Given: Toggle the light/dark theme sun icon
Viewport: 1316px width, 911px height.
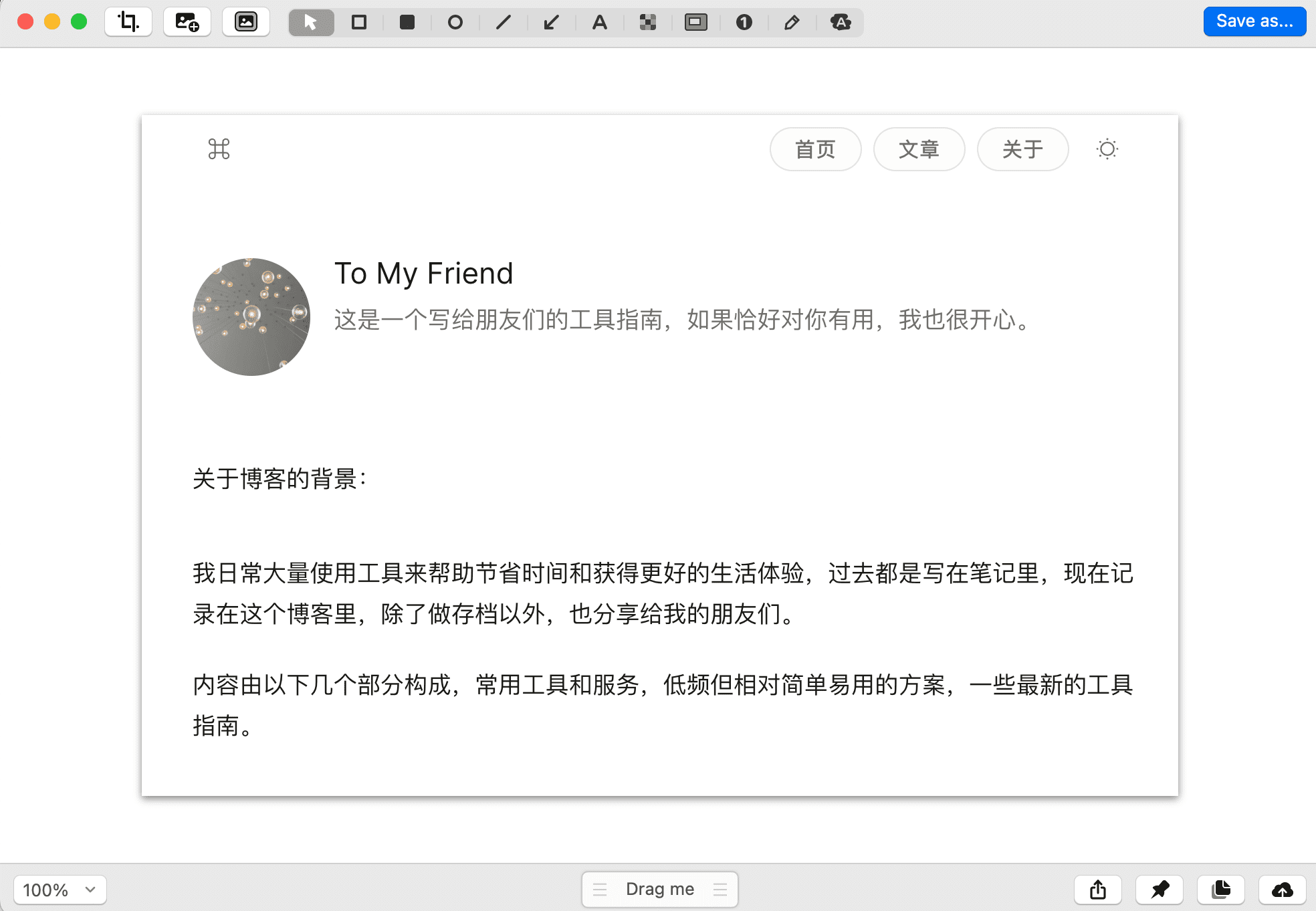Looking at the screenshot, I should [1107, 149].
